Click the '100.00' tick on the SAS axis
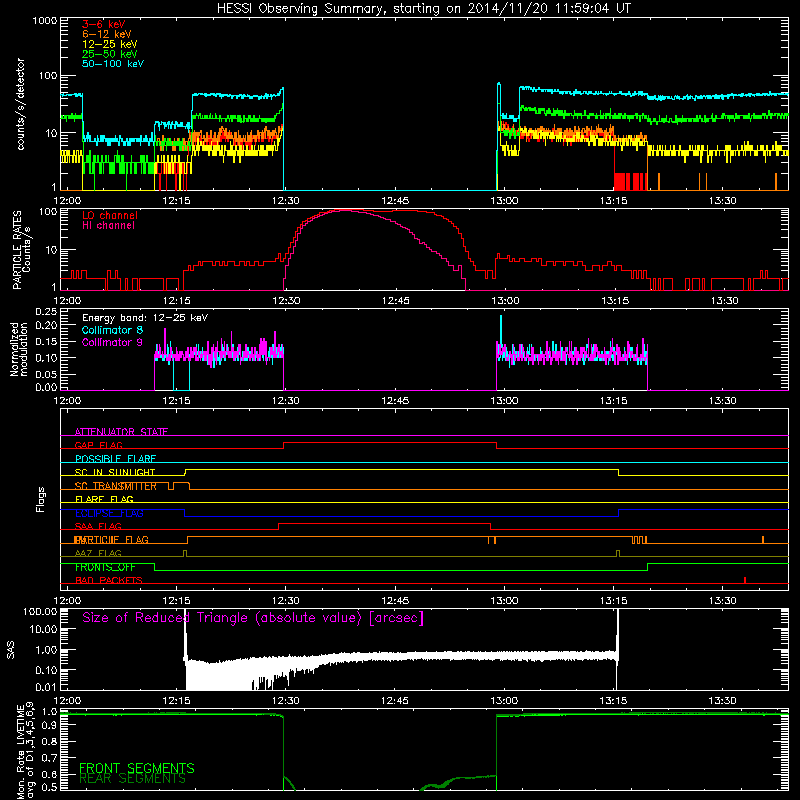Image resolution: width=800 pixels, height=800 pixels. point(40,611)
